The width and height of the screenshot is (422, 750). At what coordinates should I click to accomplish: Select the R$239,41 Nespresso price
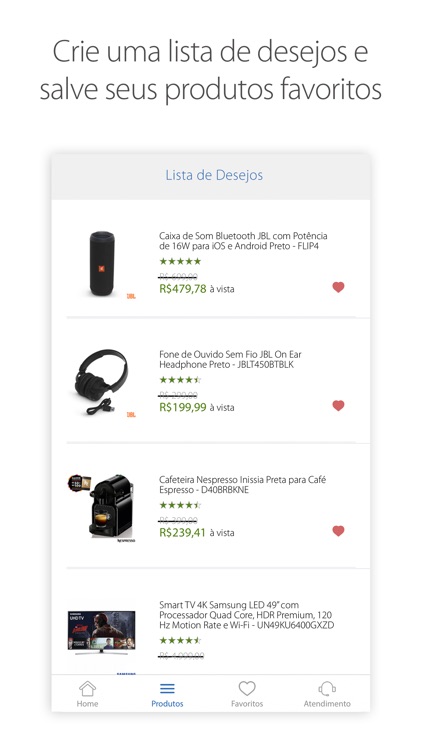click(x=183, y=532)
